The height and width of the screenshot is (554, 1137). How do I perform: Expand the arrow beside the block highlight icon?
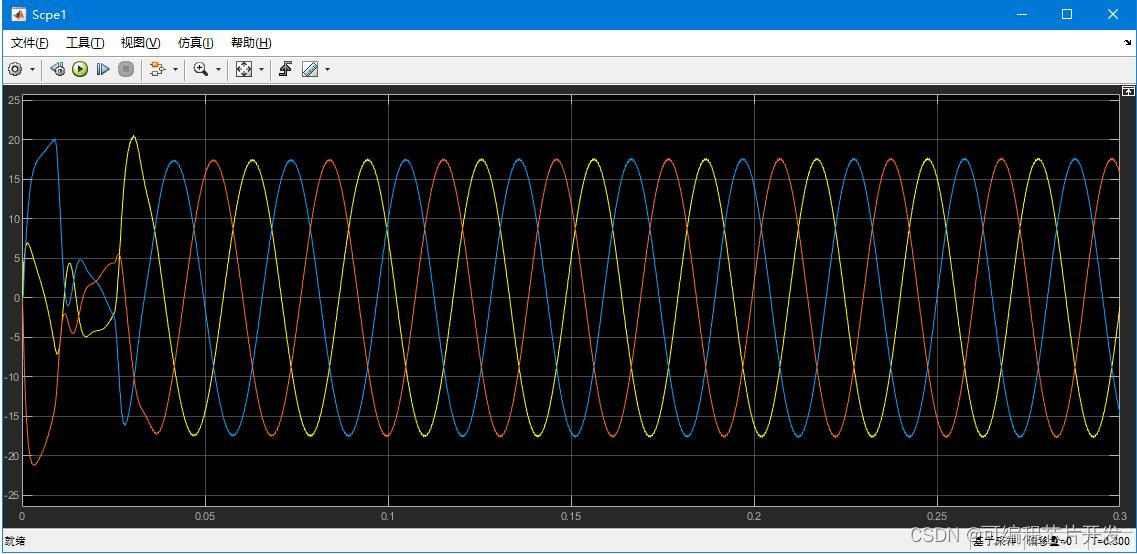coord(175,70)
